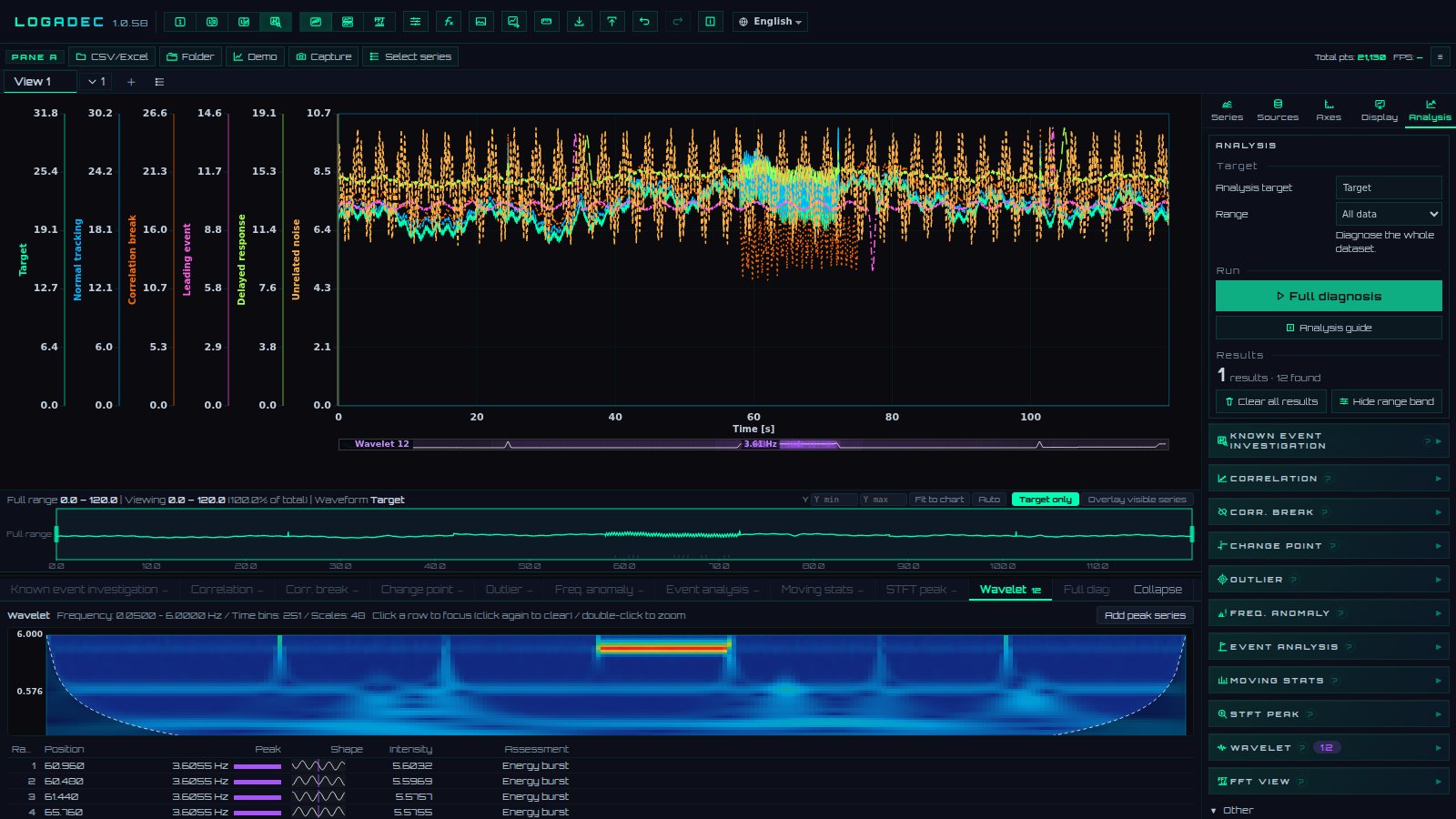Toggle Hide range band

coord(1386,401)
